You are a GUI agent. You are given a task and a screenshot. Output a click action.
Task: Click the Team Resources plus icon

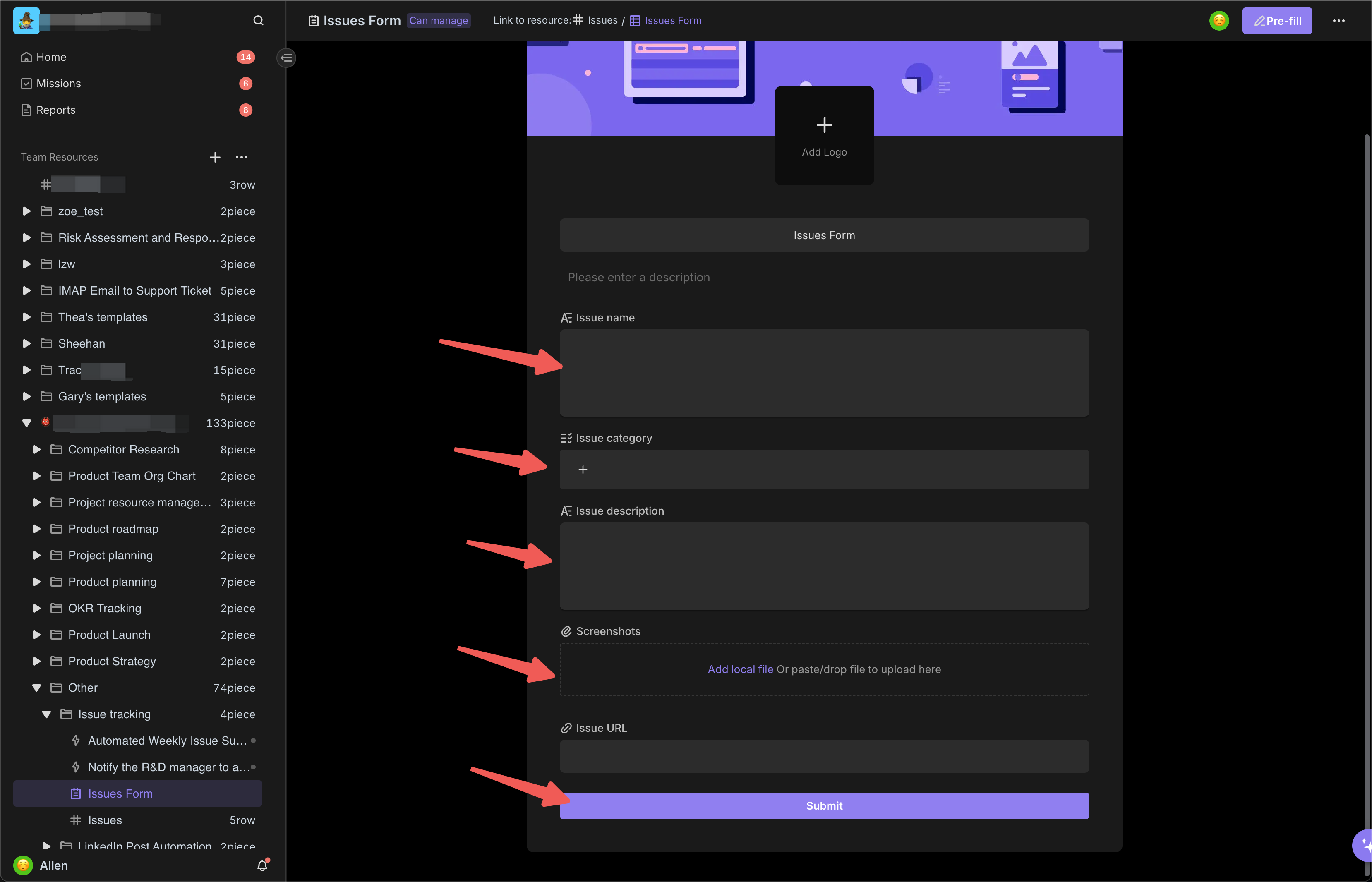(x=214, y=157)
